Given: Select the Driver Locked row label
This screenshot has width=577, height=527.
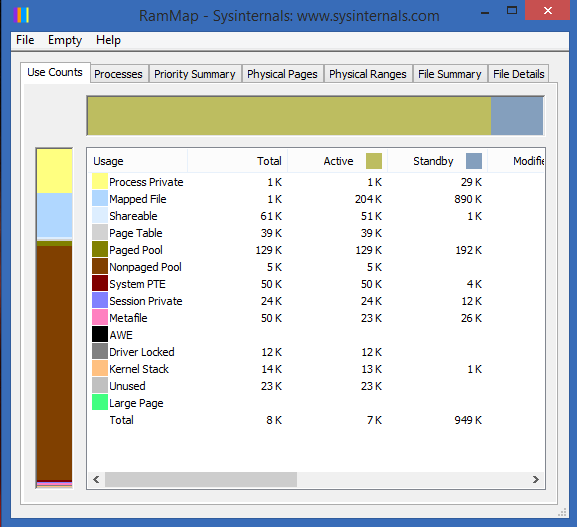Looking at the screenshot, I should (x=142, y=352).
